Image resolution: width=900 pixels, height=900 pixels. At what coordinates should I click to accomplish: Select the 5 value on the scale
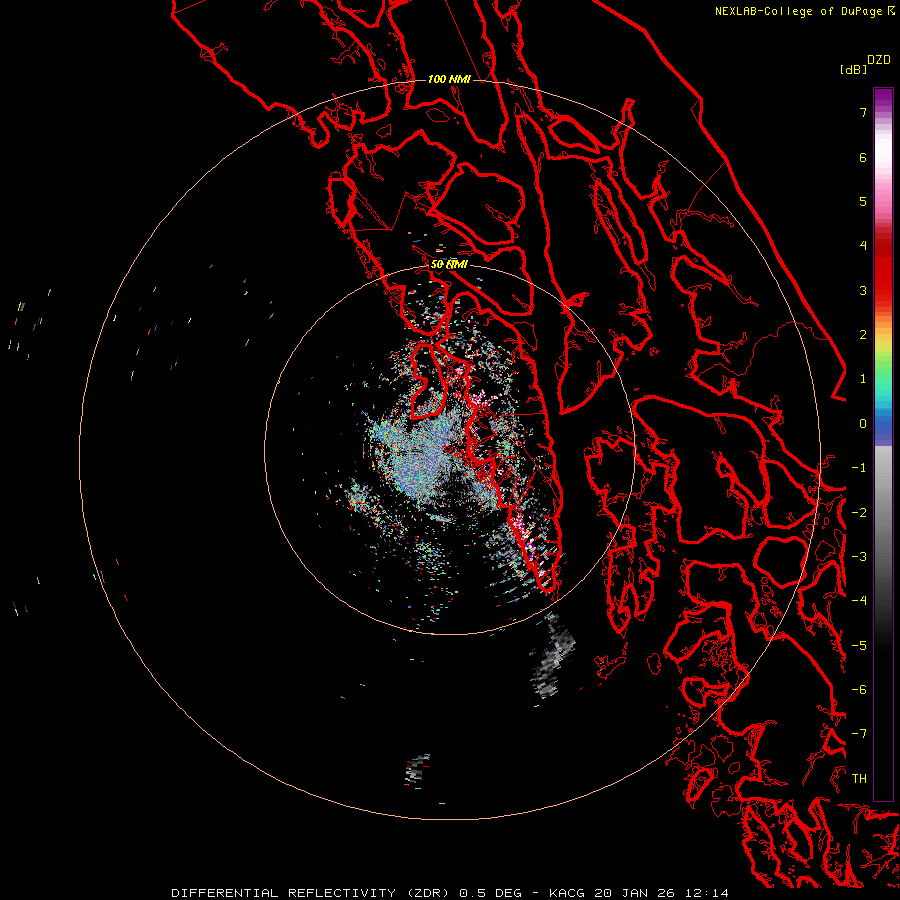[863, 201]
